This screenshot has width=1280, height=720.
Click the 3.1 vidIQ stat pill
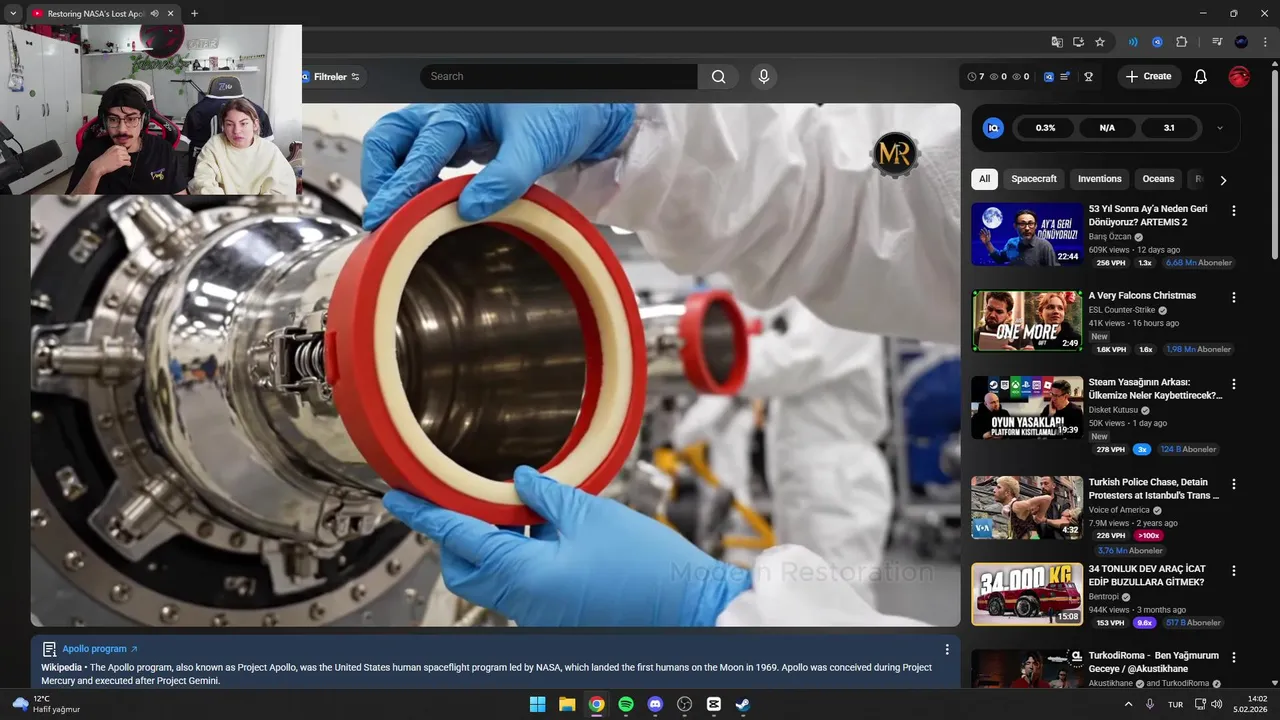coord(1169,128)
